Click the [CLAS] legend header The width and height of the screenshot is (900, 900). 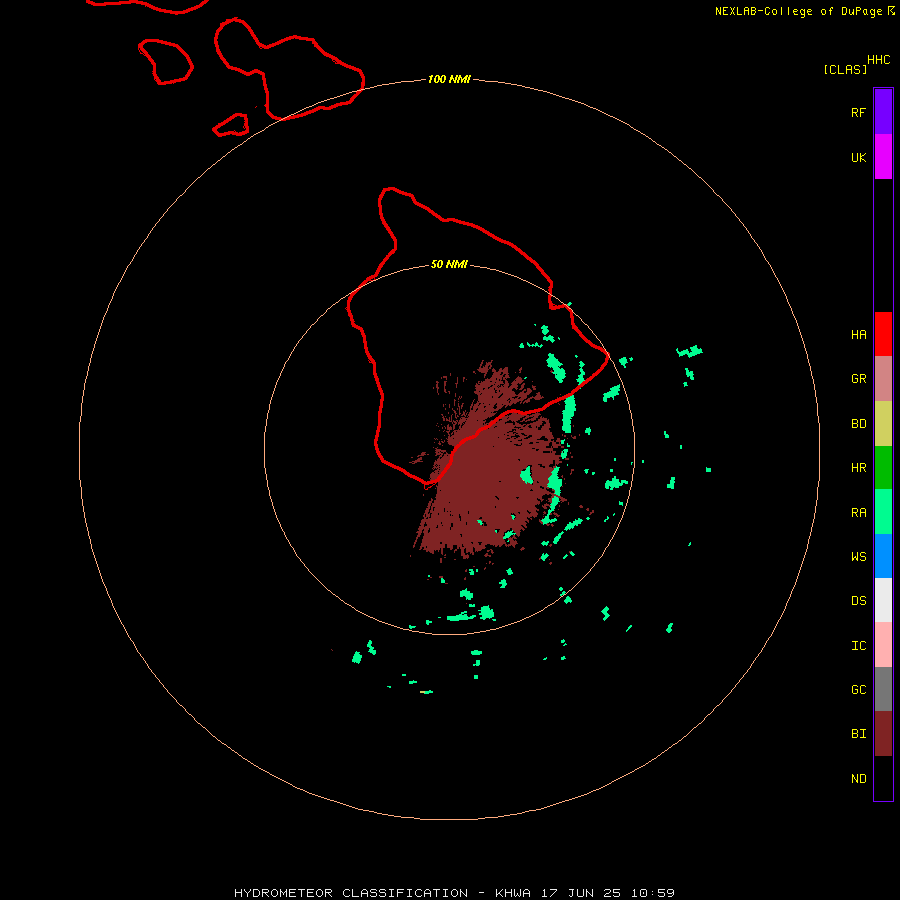point(845,69)
